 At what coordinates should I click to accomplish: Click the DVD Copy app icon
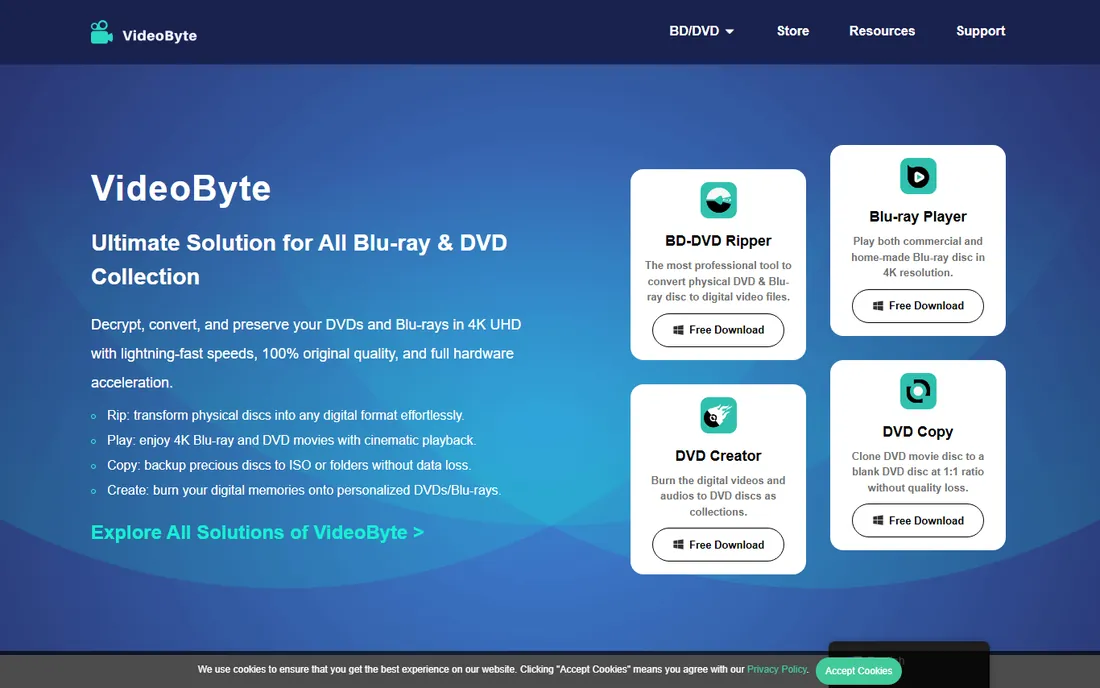click(918, 391)
